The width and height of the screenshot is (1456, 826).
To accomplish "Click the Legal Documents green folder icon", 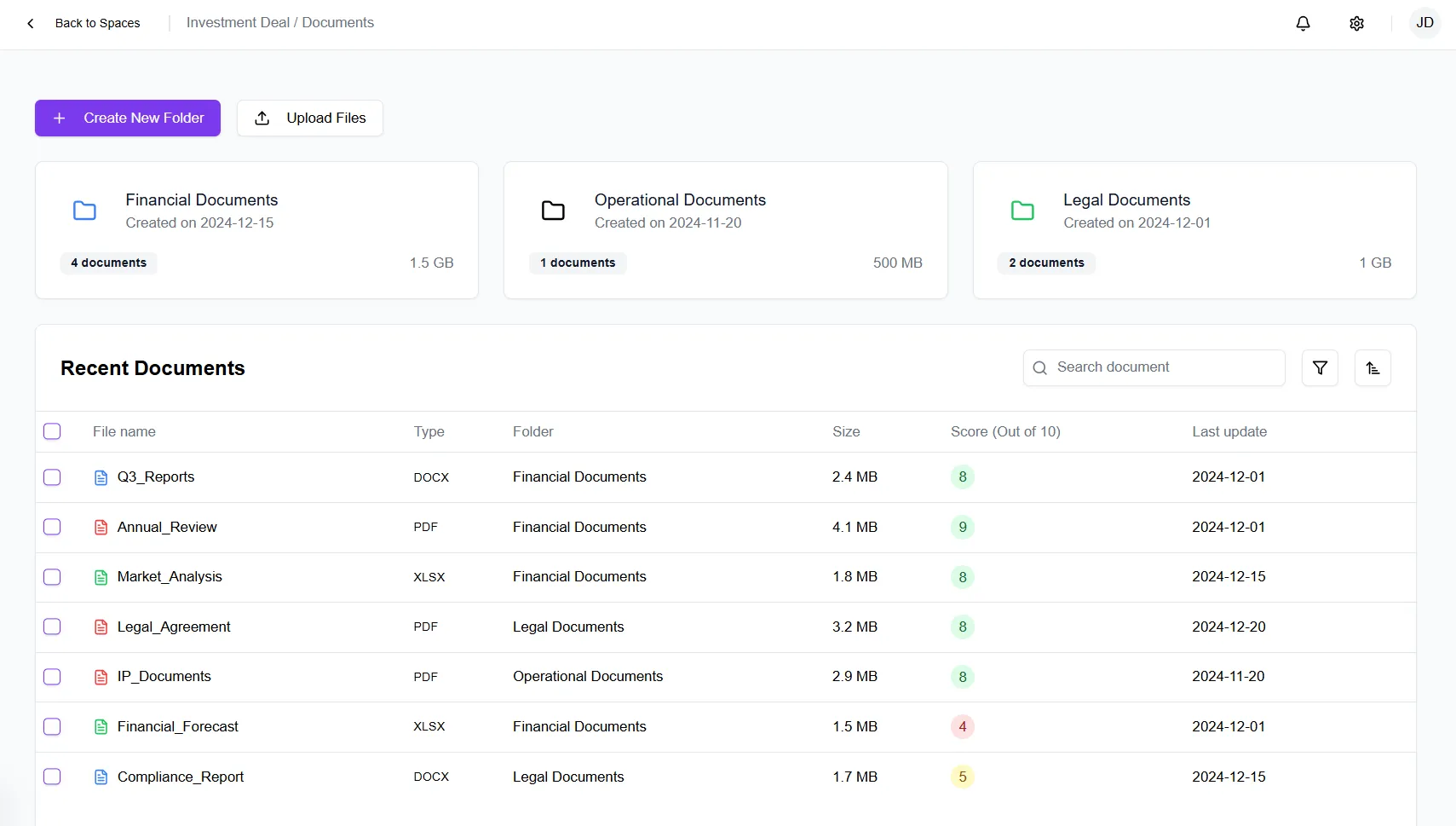I will click(x=1023, y=211).
